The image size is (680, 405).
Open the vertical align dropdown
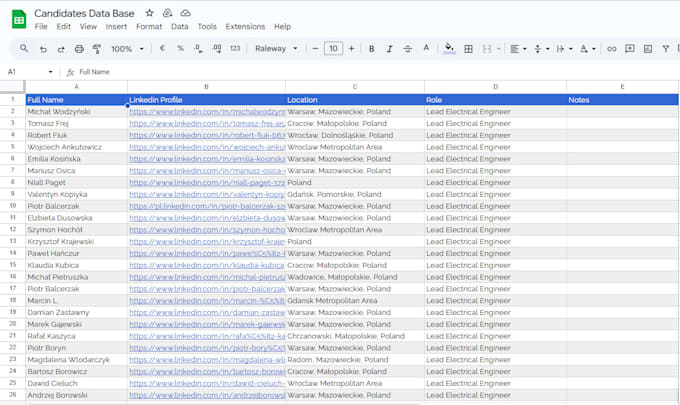coord(542,49)
